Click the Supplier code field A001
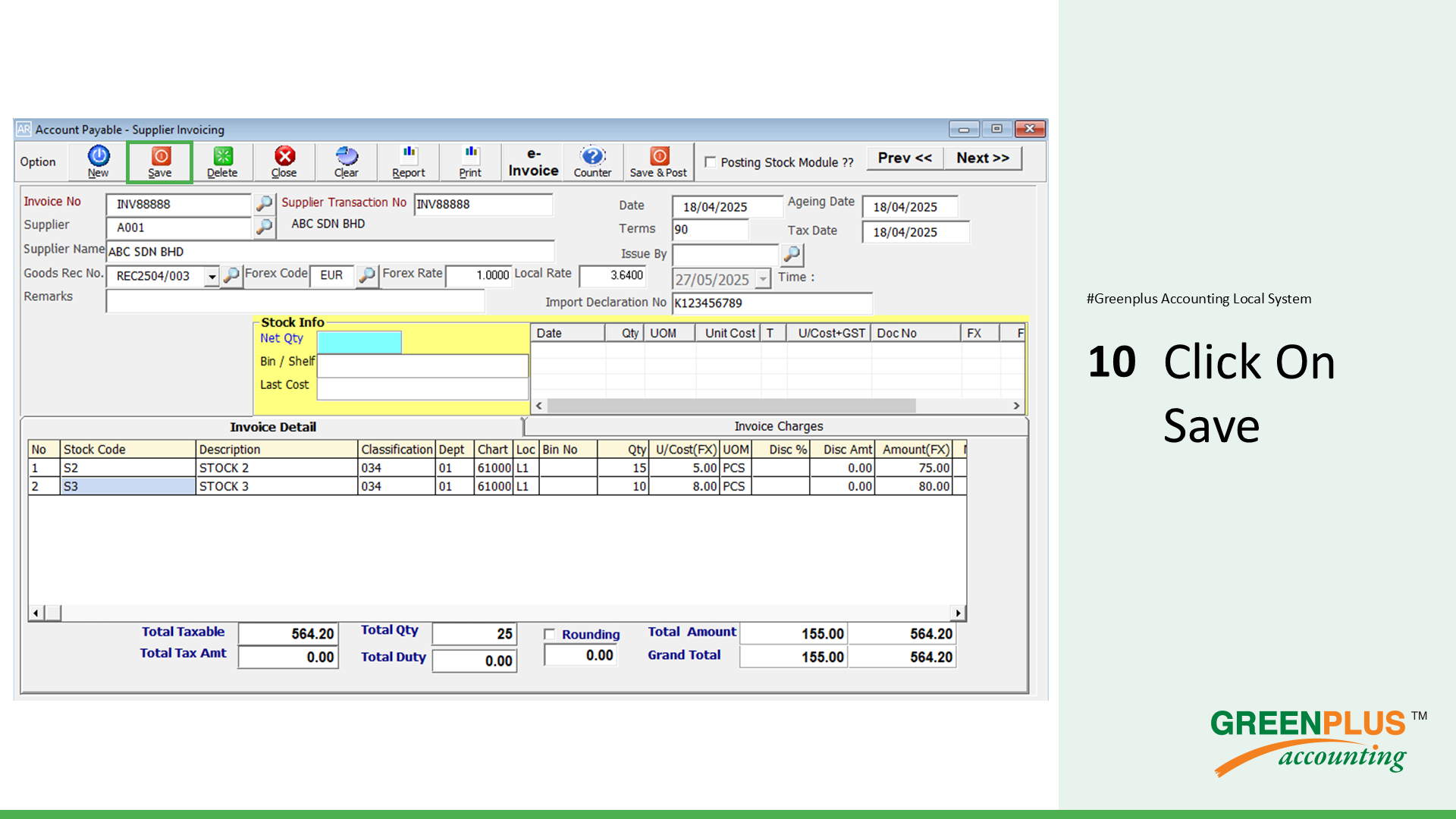 click(178, 227)
